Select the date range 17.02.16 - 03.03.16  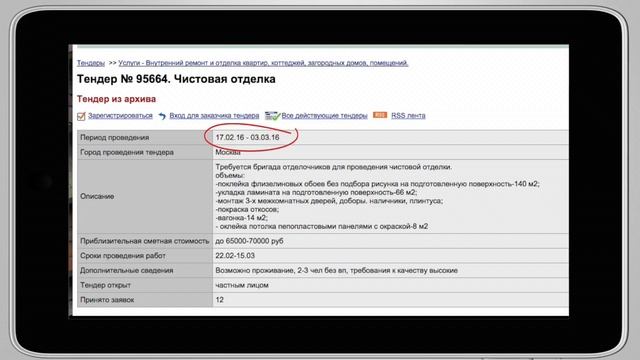click(247, 138)
